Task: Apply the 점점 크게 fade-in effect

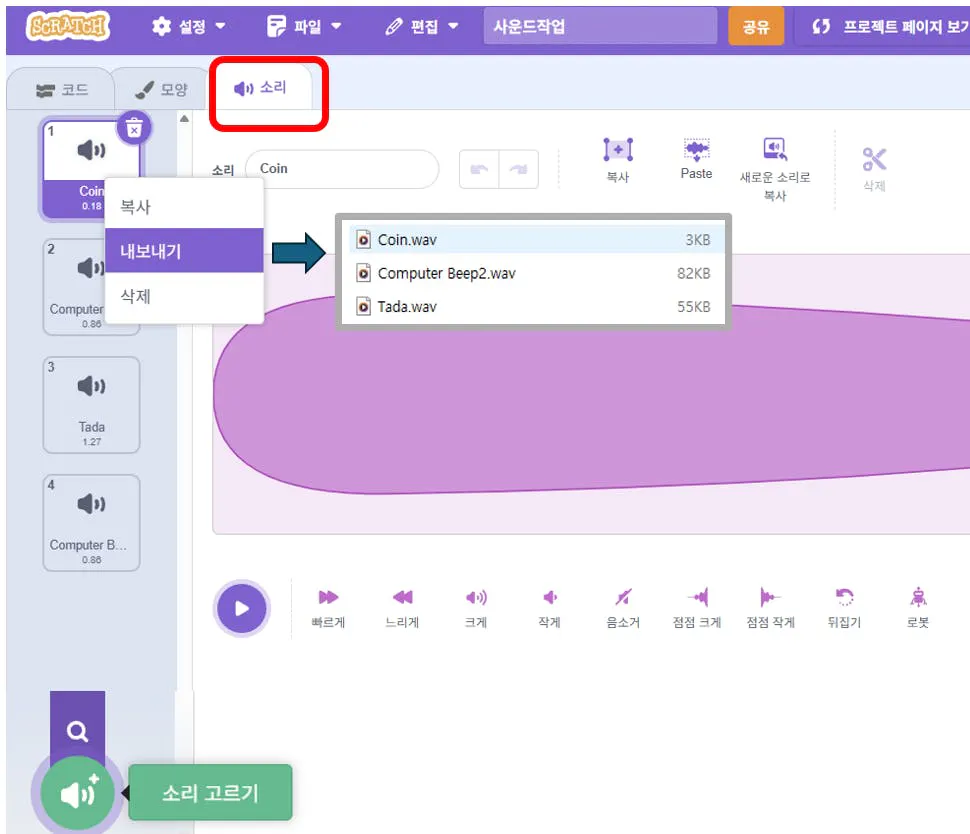Action: coord(696,605)
